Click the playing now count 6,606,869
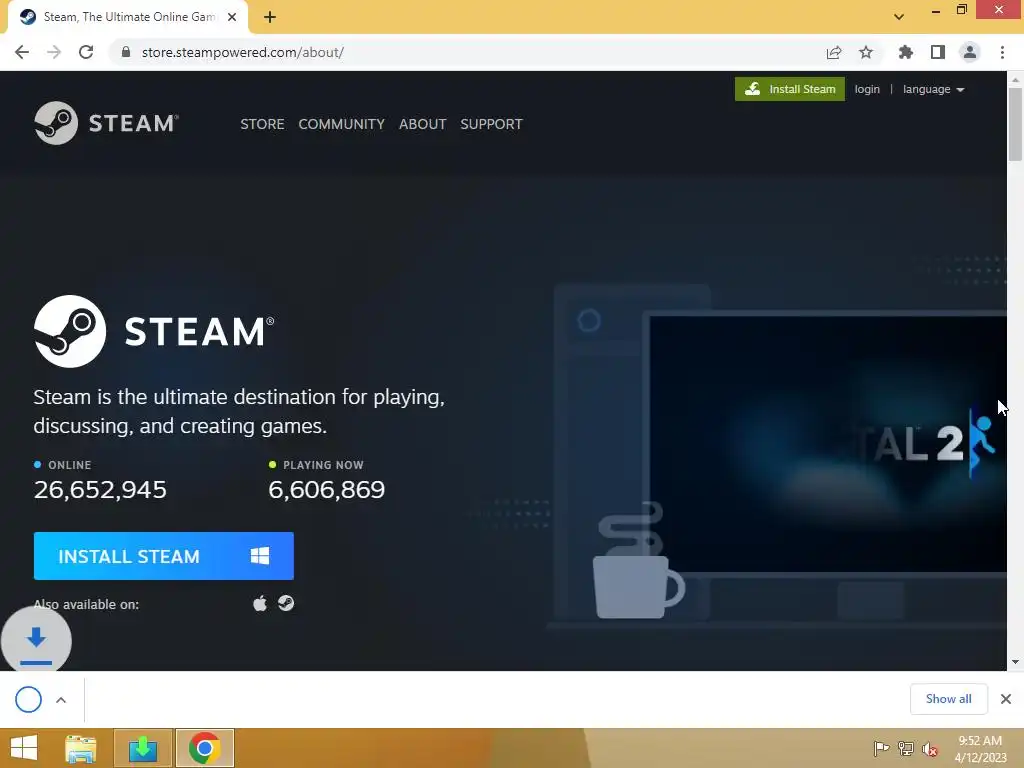This screenshot has width=1024, height=768. pyautogui.click(x=327, y=489)
